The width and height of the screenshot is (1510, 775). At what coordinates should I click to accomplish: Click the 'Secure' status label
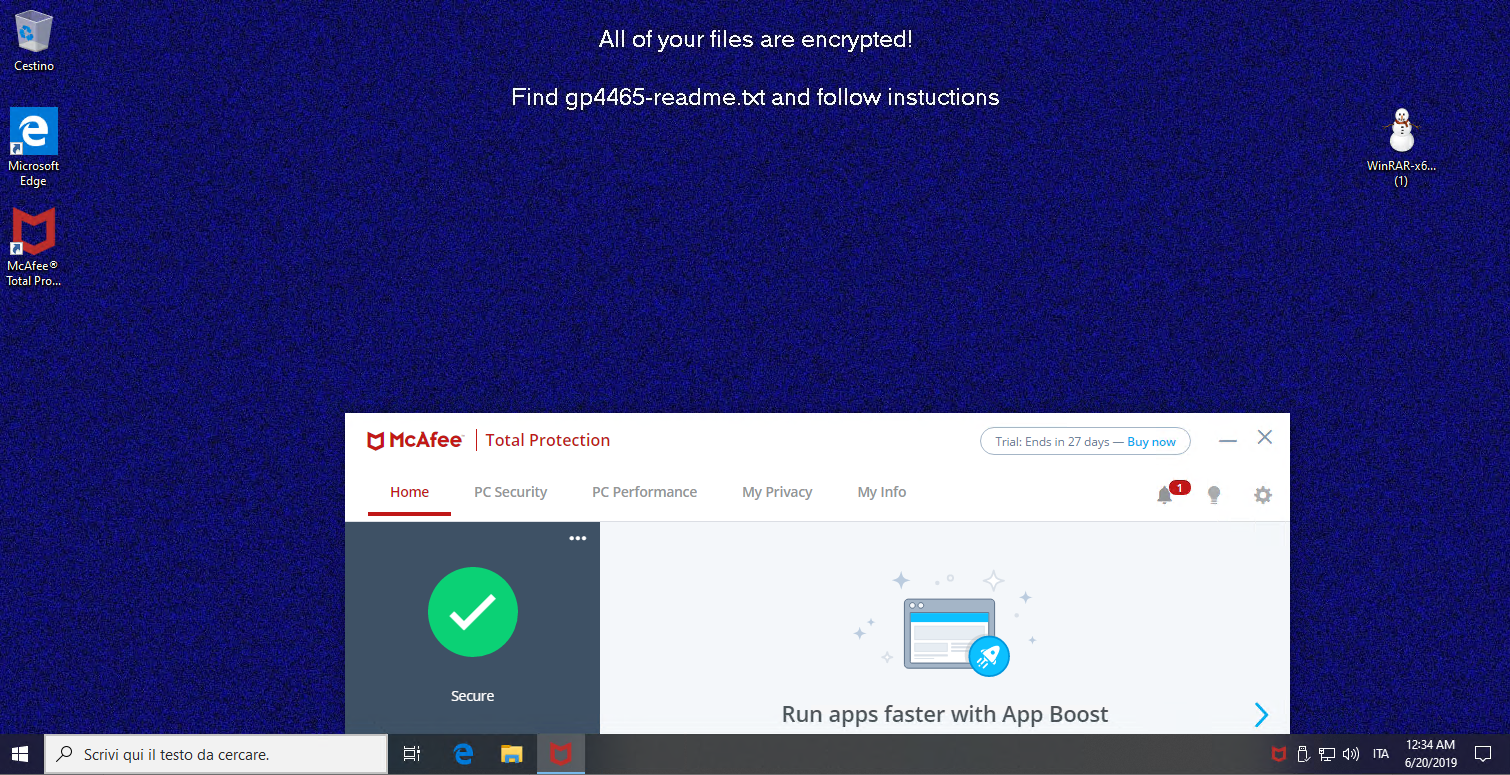coord(473,696)
